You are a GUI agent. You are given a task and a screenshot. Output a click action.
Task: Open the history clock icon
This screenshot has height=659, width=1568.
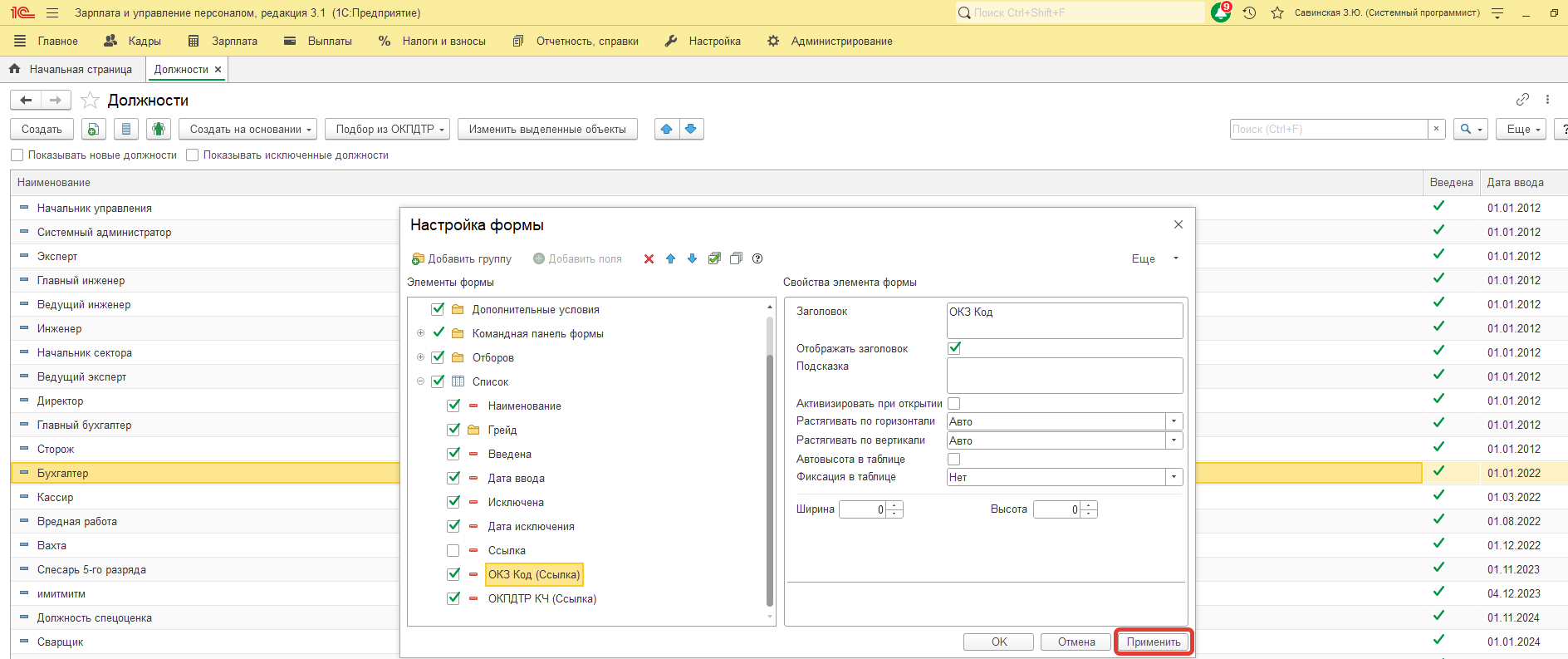coord(1249,13)
